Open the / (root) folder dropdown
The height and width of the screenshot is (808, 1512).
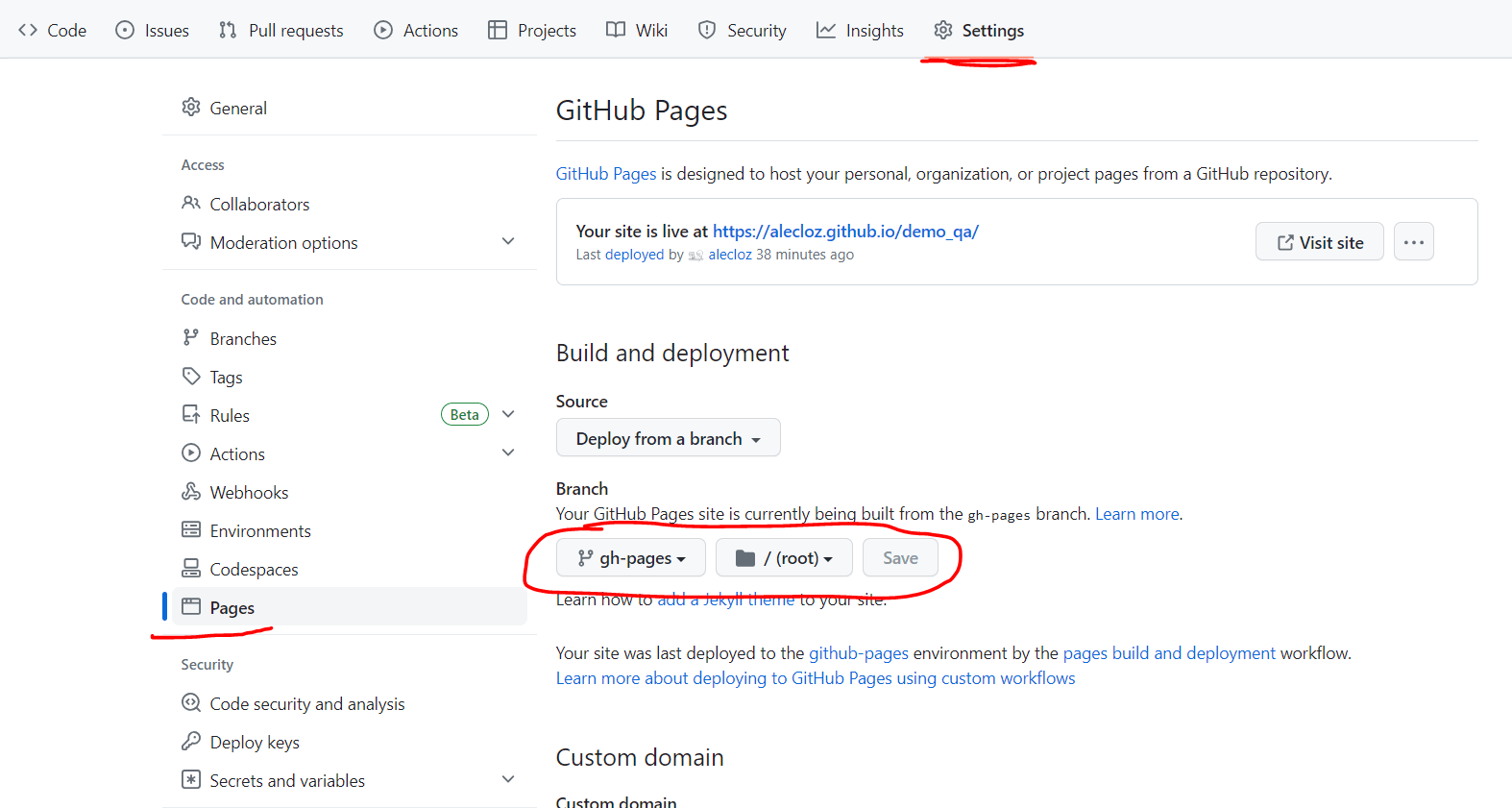coord(784,558)
